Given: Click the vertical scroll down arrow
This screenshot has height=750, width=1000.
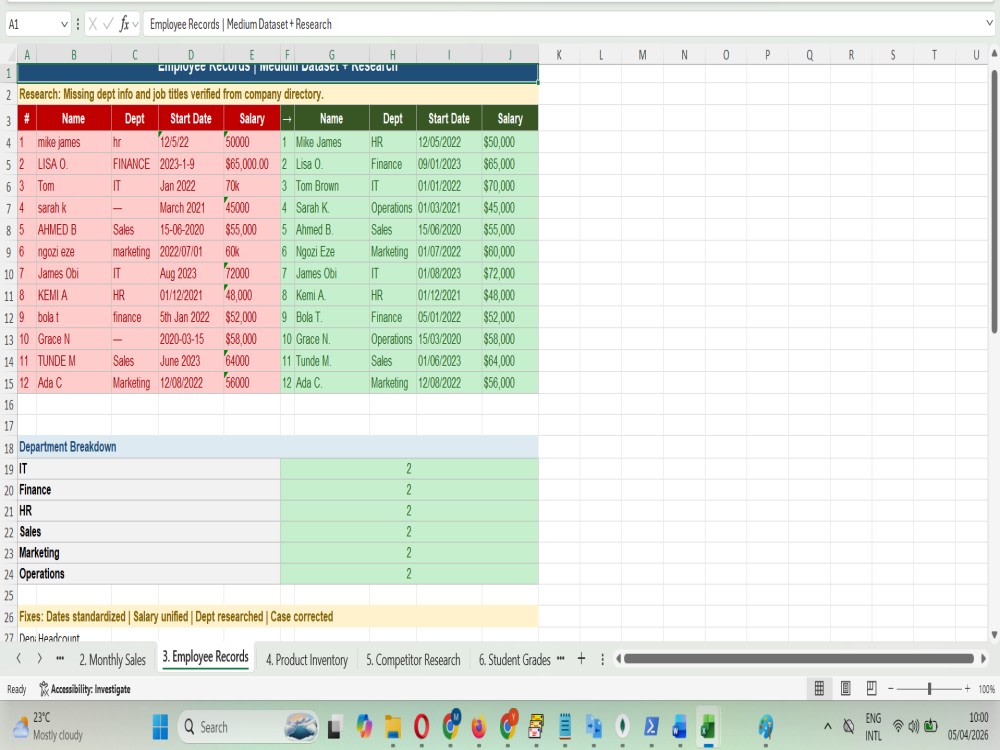Looking at the screenshot, I should pos(994,635).
